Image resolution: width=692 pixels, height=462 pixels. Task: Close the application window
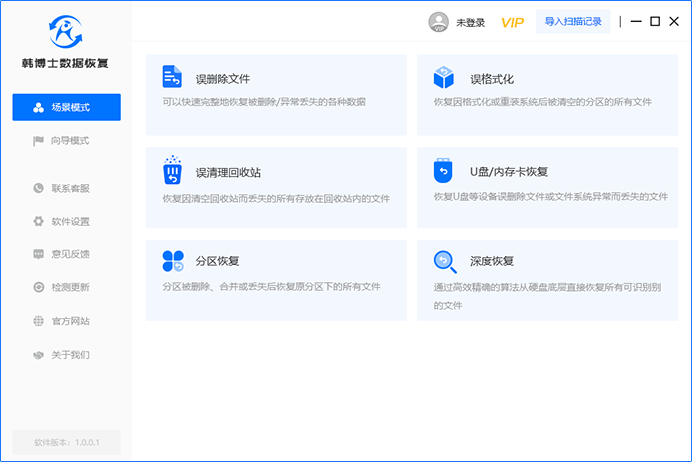click(x=674, y=21)
